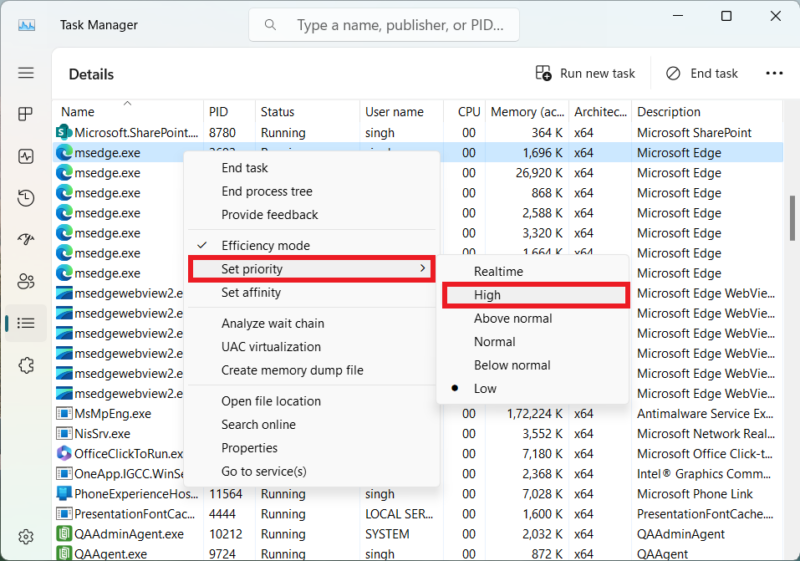Screen dimensions: 800x561
Task: Sort by Name column header
Action: (128, 111)
